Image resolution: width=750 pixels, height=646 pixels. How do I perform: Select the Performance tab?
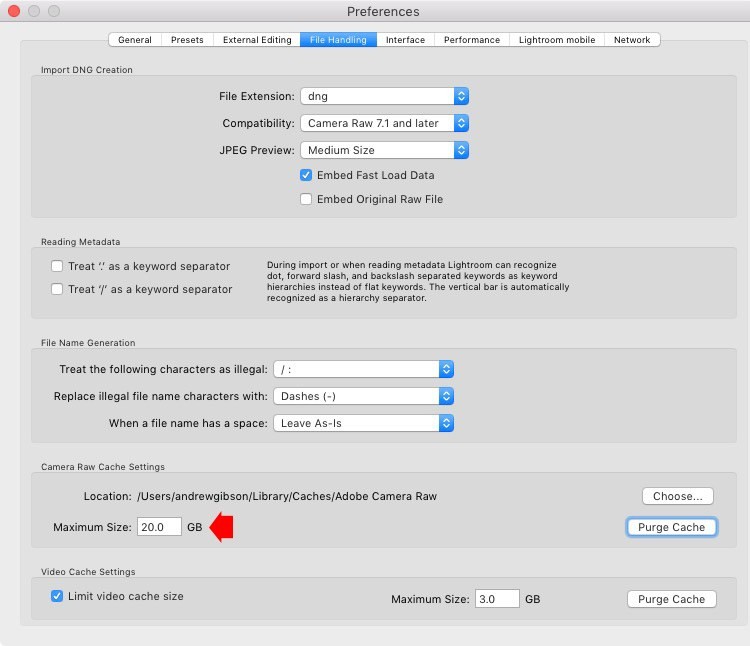pos(472,40)
